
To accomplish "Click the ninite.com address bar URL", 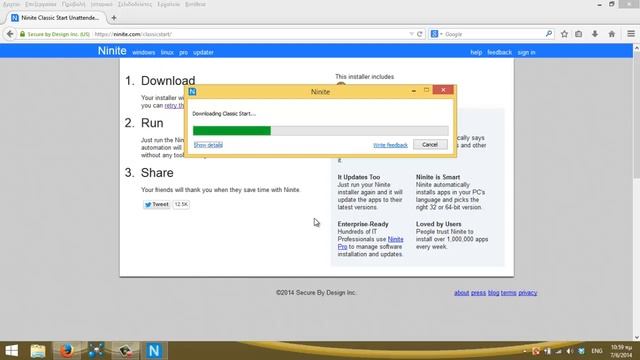I will click(133, 34).
